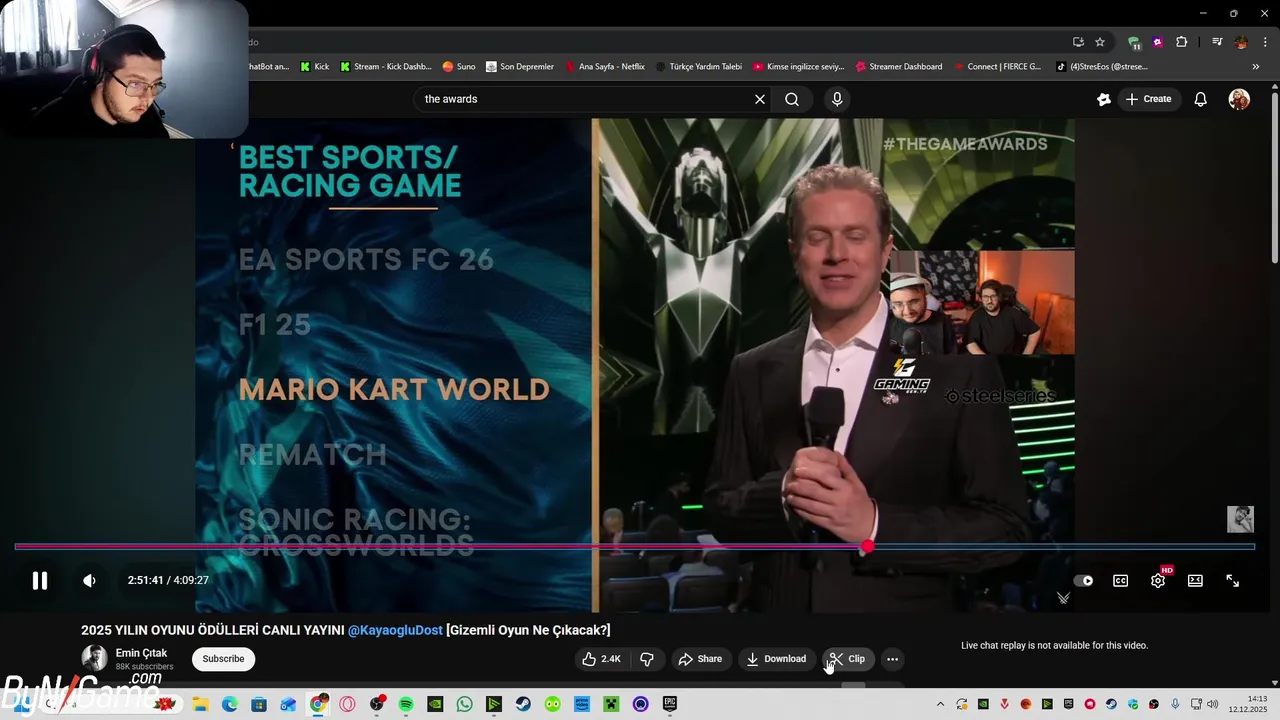1280x720 pixels.
Task: Open Stream - Kick Dashboard bookmark
Action: click(386, 67)
